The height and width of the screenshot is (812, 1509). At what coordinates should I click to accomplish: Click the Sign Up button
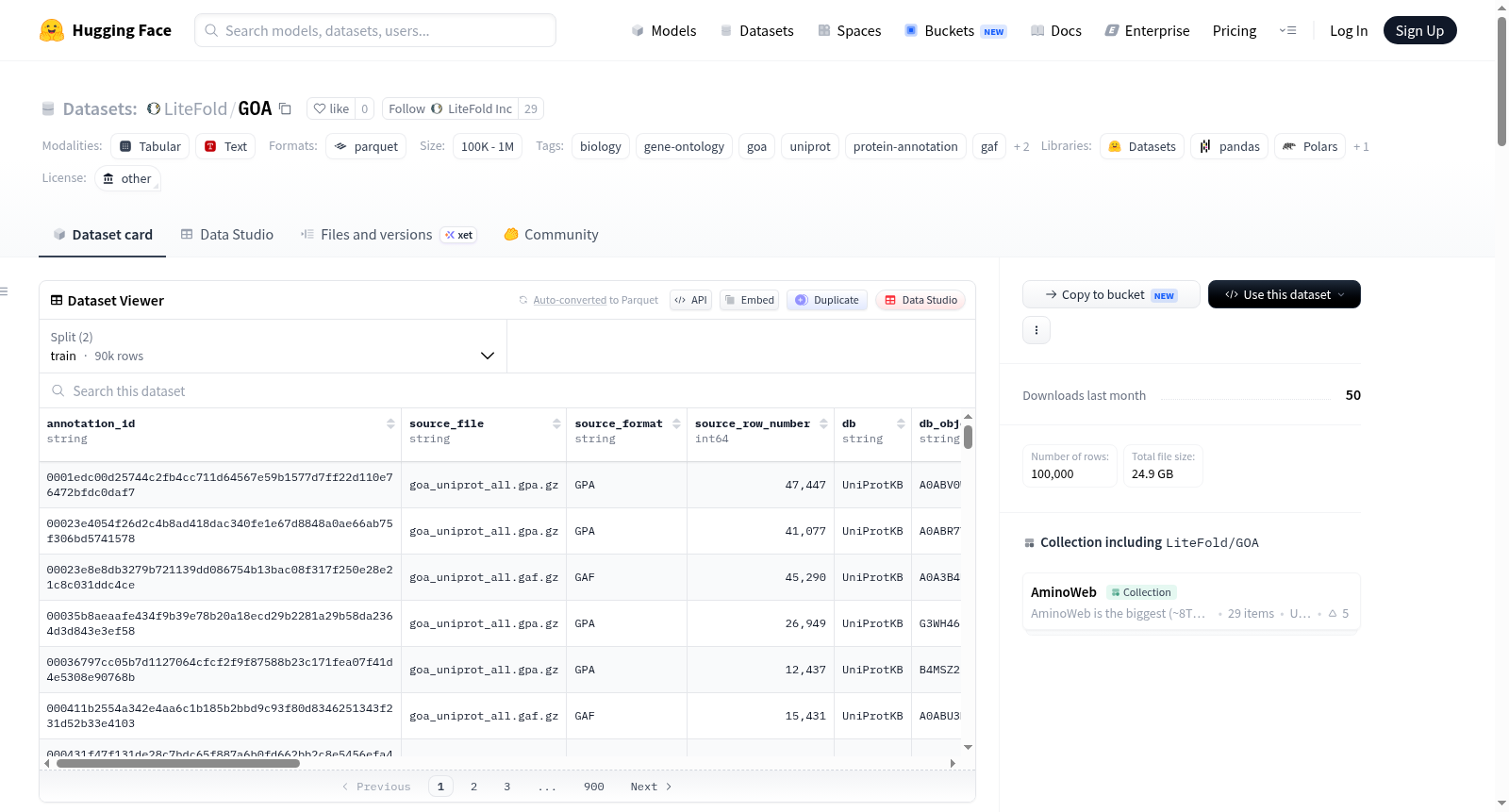[1419, 30]
